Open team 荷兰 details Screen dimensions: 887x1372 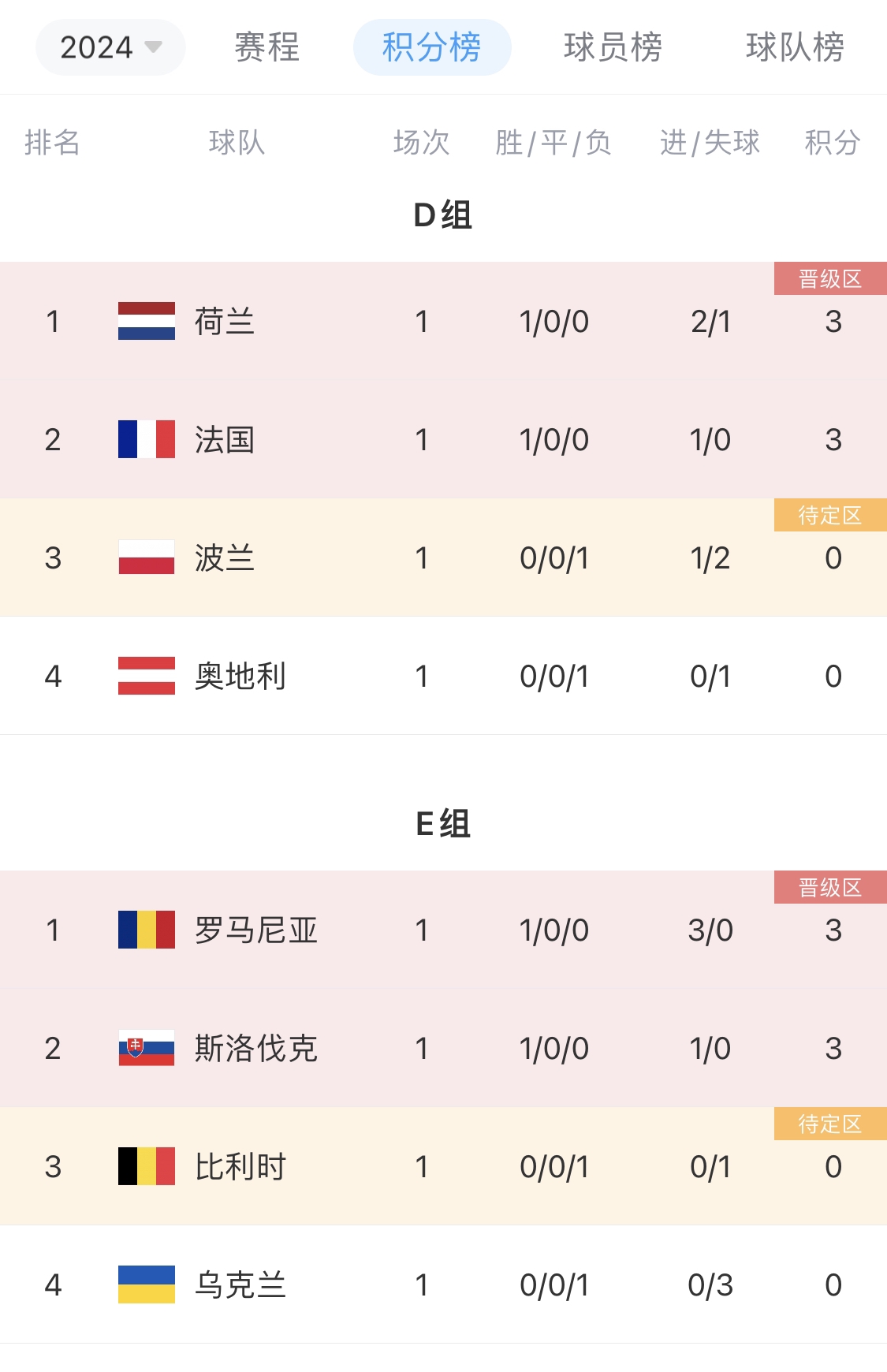[225, 322]
